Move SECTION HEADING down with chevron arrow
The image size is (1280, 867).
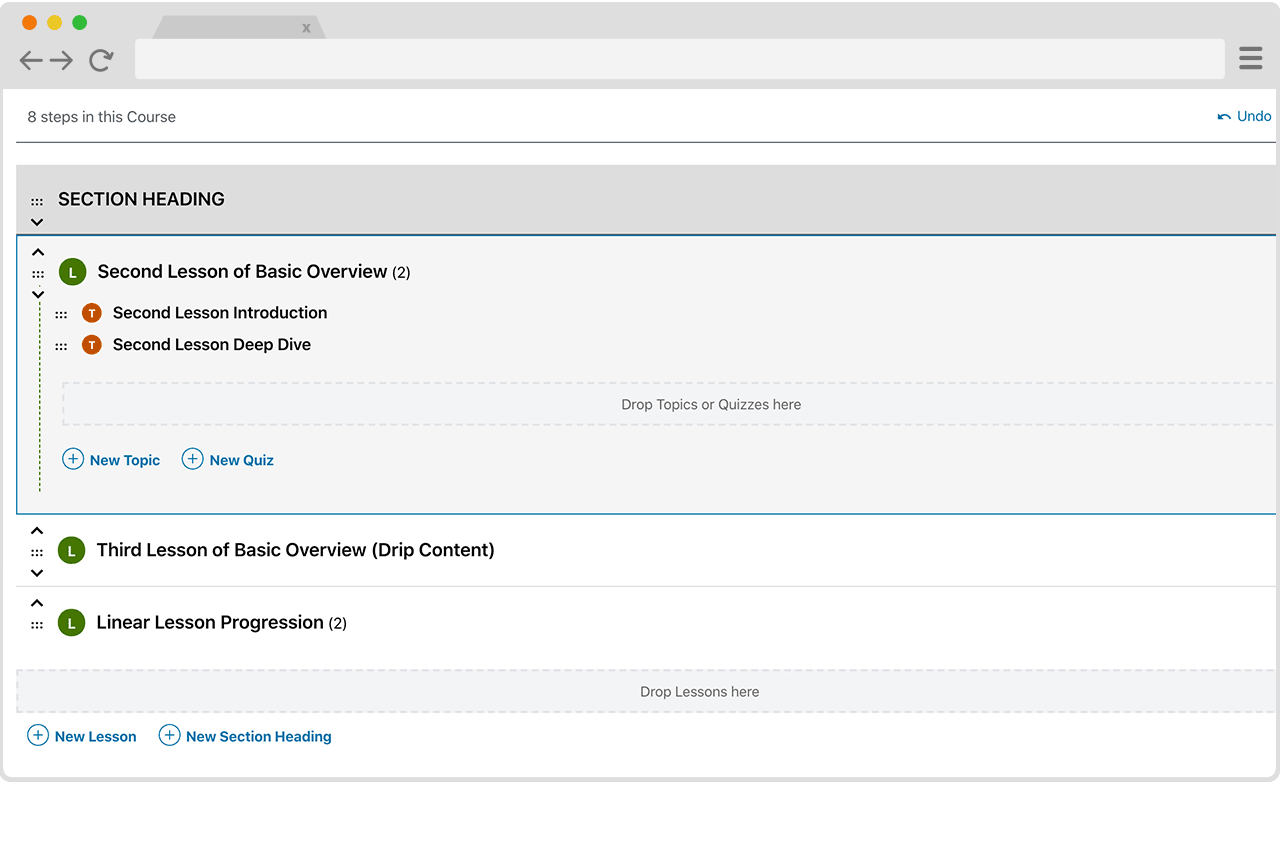coord(37,222)
